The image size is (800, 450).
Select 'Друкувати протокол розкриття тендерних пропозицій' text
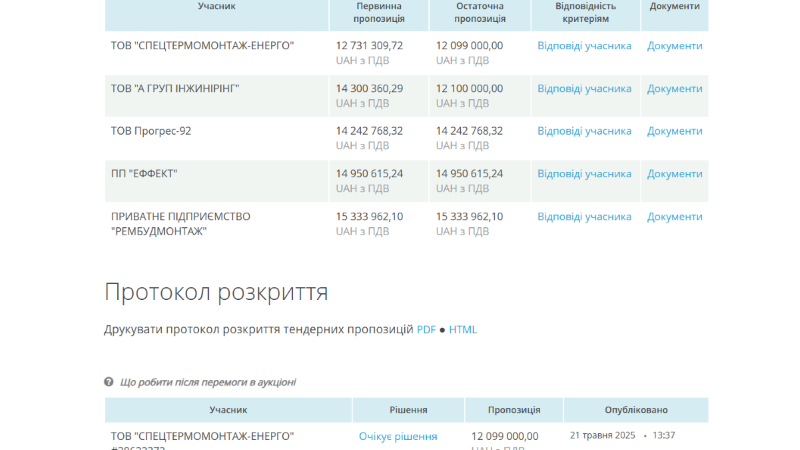pyautogui.click(x=259, y=330)
